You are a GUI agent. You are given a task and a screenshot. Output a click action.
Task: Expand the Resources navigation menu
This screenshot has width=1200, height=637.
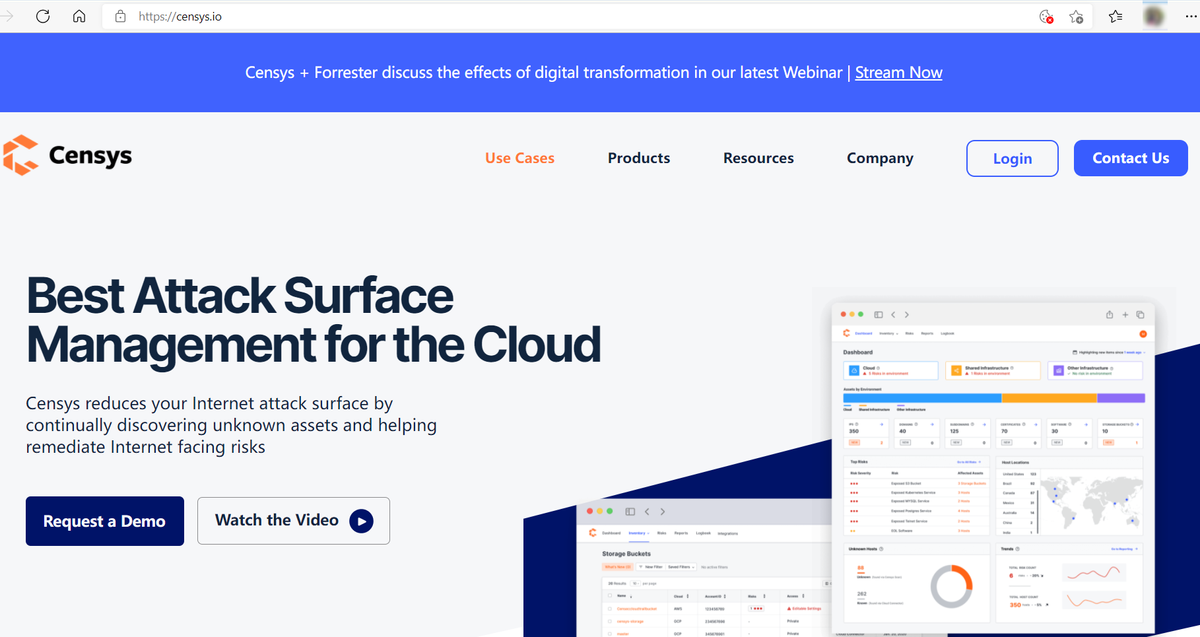pyautogui.click(x=758, y=158)
